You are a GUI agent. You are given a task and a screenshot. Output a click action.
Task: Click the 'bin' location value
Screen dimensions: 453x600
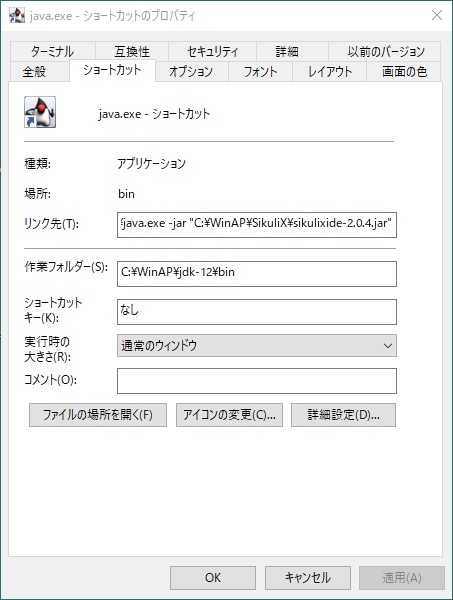[126, 194]
